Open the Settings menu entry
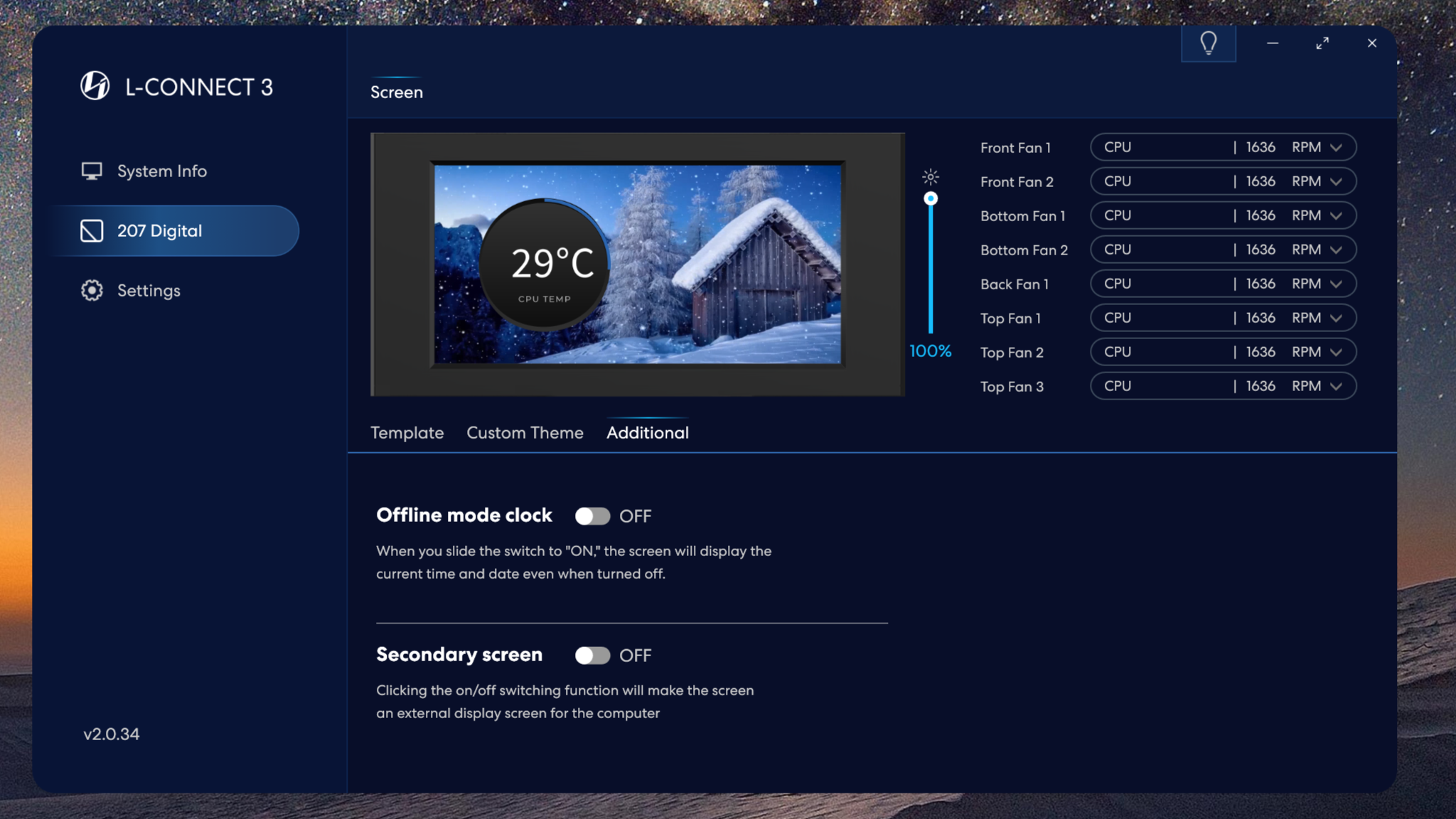Image resolution: width=1456 pixels, height=819 pixels. (149, 291)
